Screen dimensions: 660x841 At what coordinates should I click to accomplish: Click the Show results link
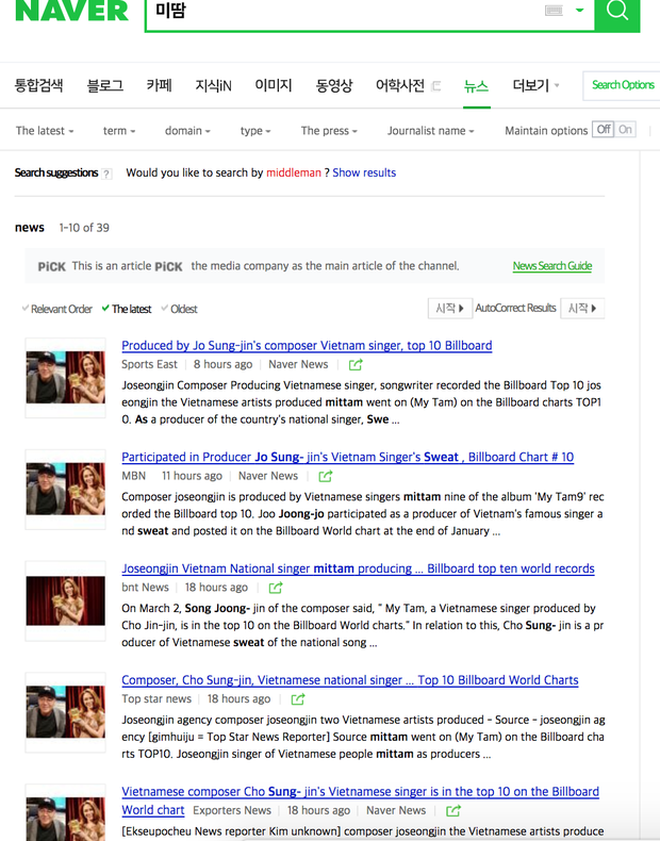tap(364, 173)
